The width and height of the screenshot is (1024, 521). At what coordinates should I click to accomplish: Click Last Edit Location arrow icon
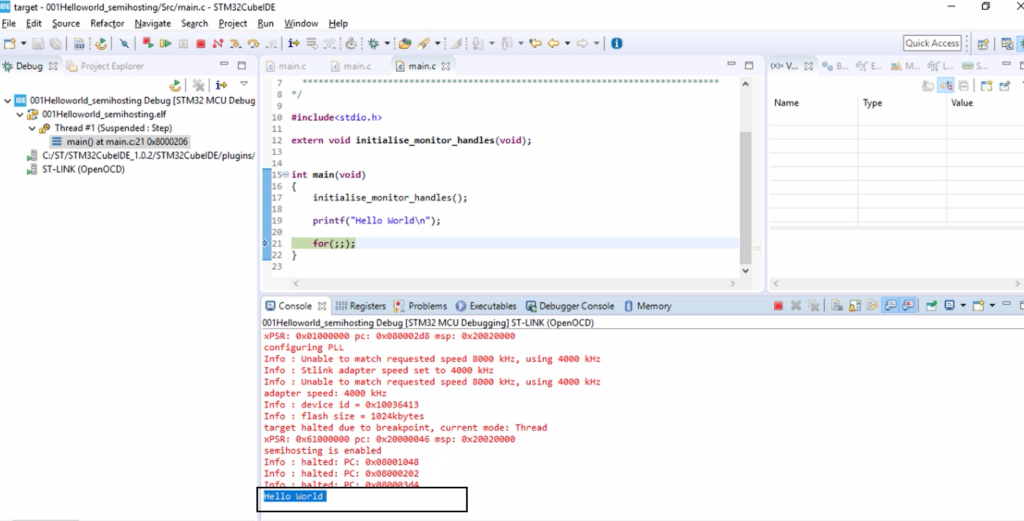(536, 43)
